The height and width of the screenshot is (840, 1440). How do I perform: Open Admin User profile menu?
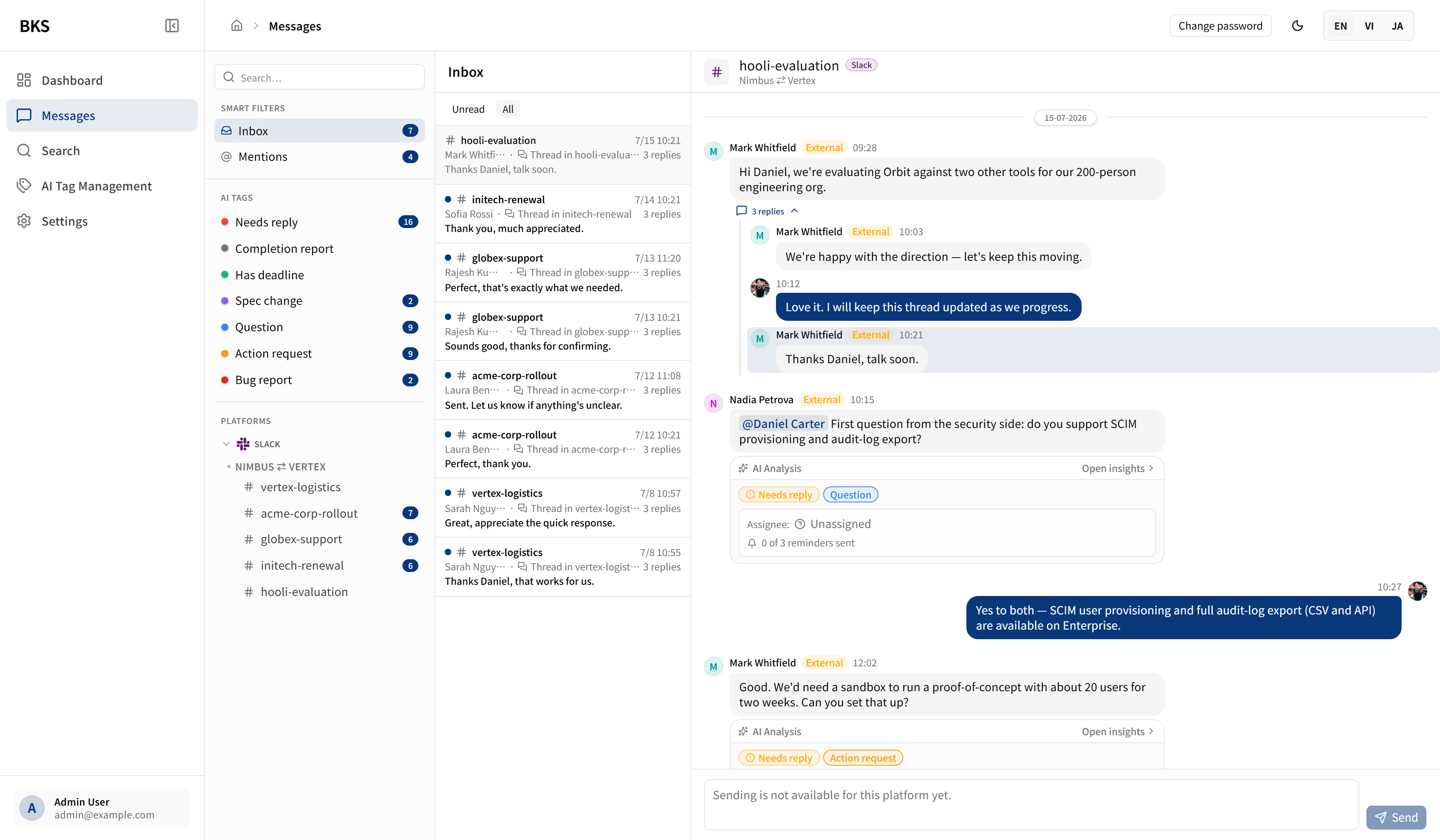point(102,808)
